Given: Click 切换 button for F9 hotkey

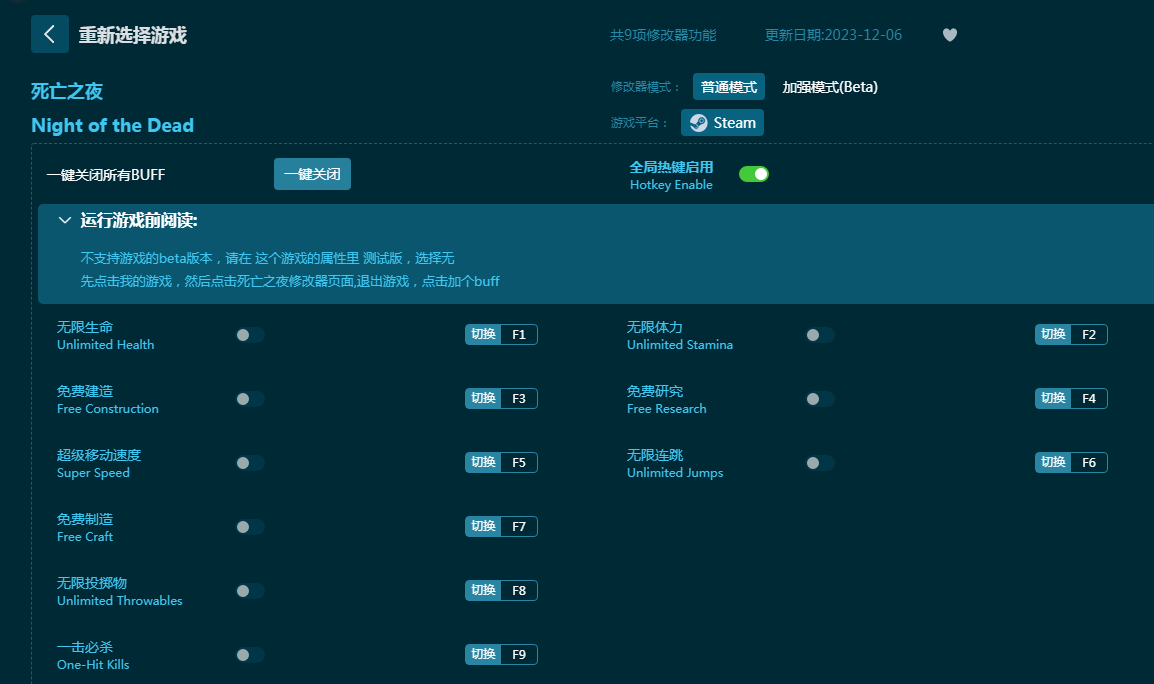Looking at the screenshot, I should 483,655.
